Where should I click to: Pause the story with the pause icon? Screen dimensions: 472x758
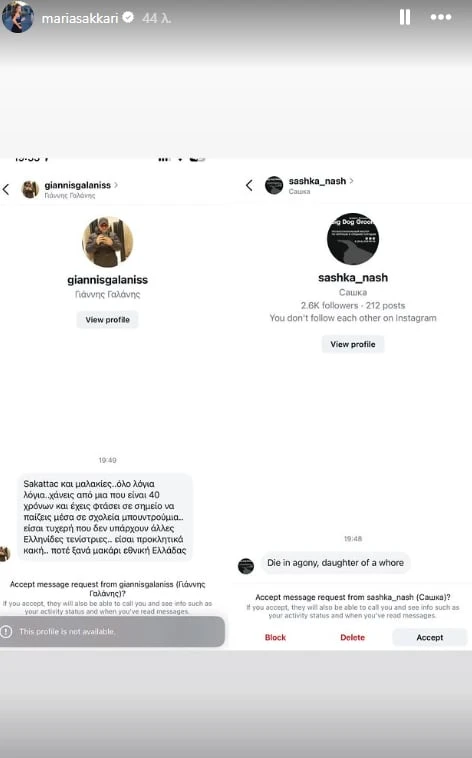(405, 17)
